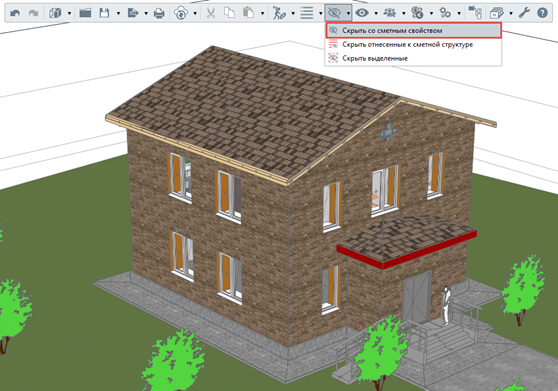Click the undo arrow icon

point(15,14)
